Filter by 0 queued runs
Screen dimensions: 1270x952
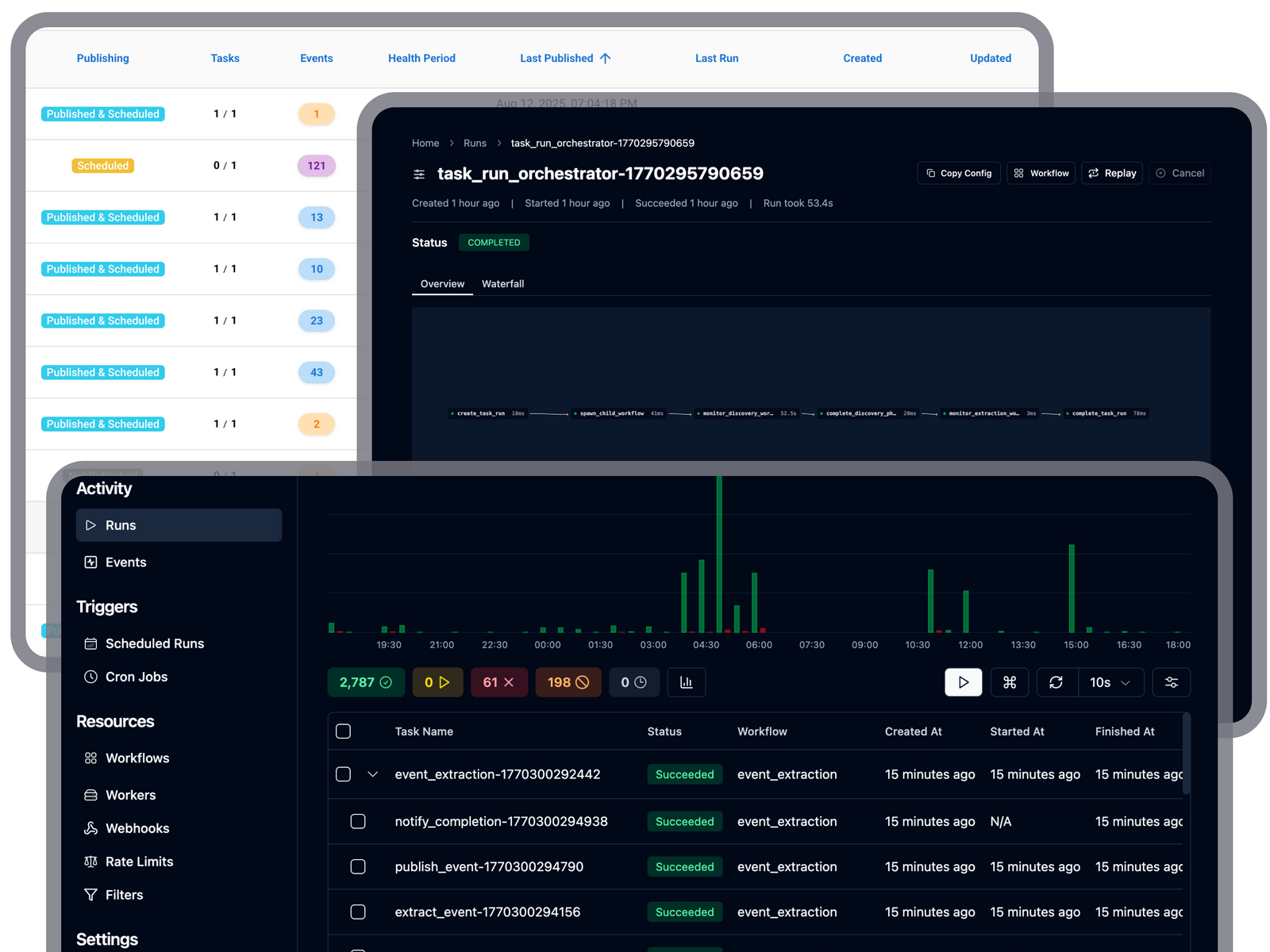pos(633,682)
